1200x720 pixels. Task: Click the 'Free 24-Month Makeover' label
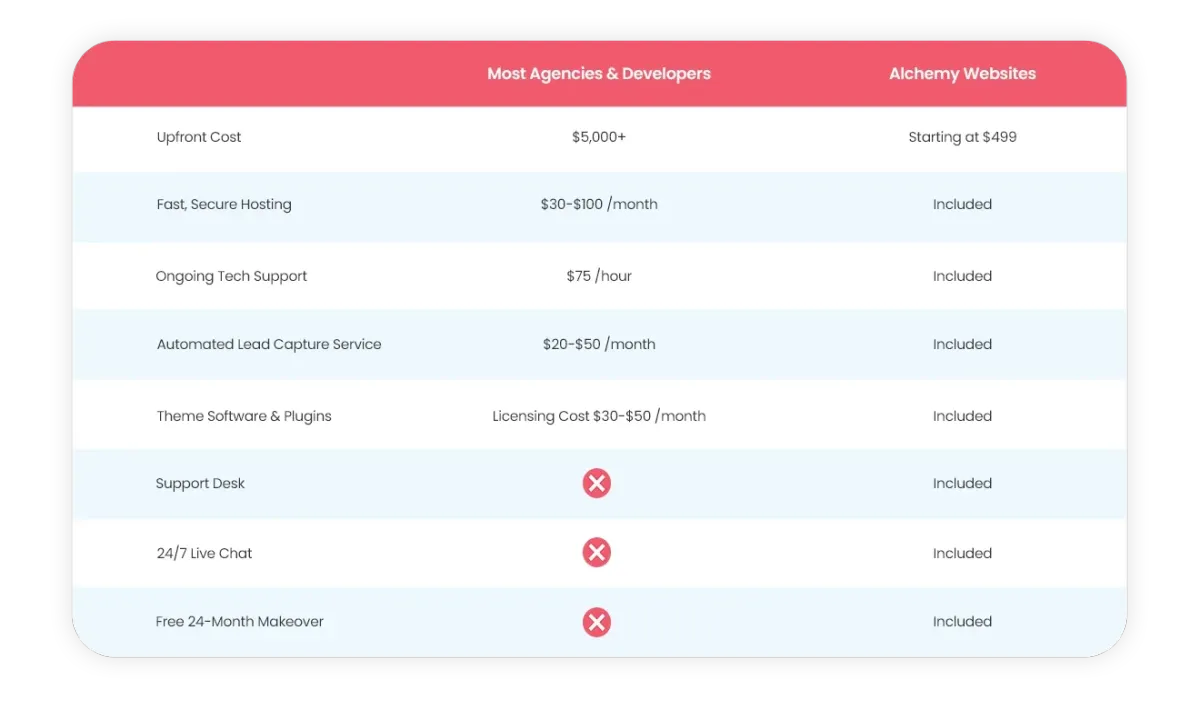tap(240, 621)
